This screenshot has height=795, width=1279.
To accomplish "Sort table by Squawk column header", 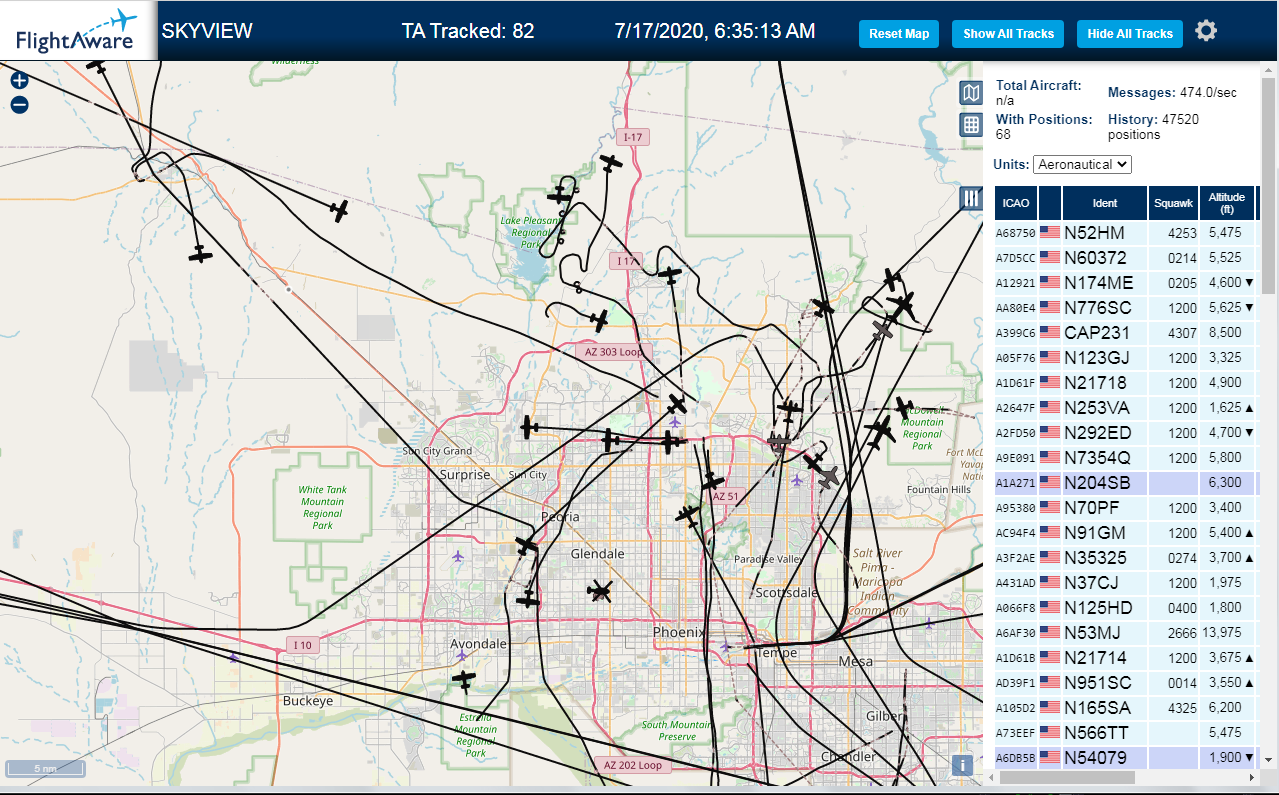I will click(1174, 203).
